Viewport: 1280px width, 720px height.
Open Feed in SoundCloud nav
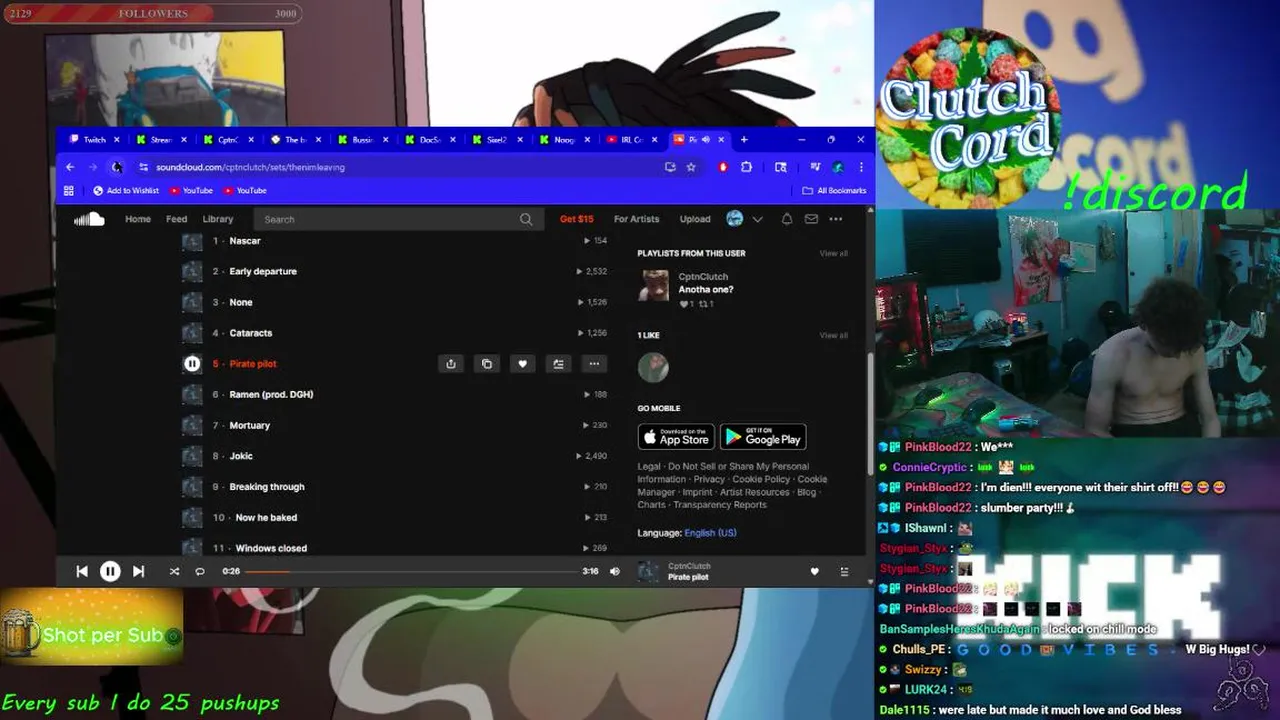click(x=177, y=219)
